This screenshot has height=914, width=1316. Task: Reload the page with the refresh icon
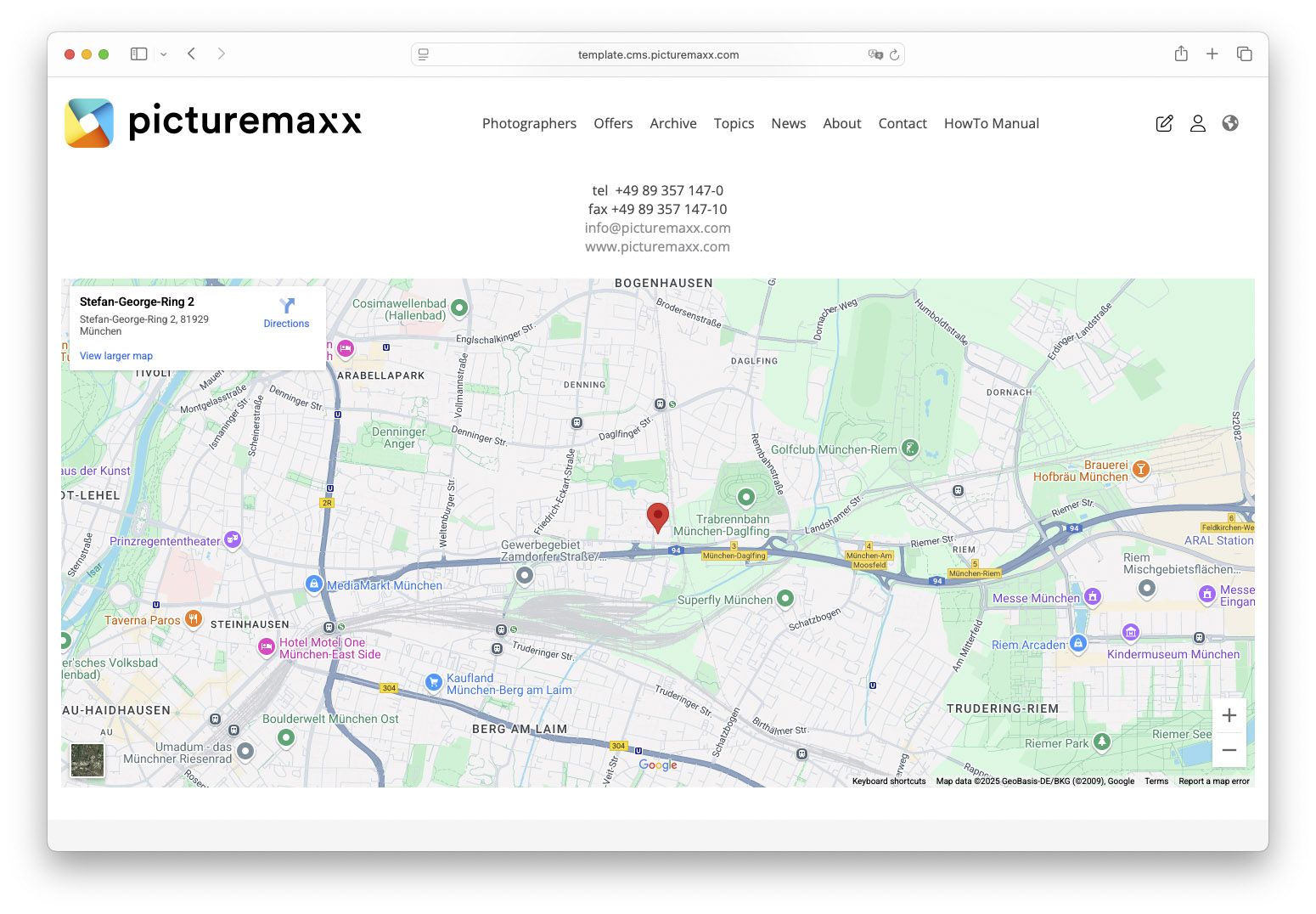[x=894, y=54]
